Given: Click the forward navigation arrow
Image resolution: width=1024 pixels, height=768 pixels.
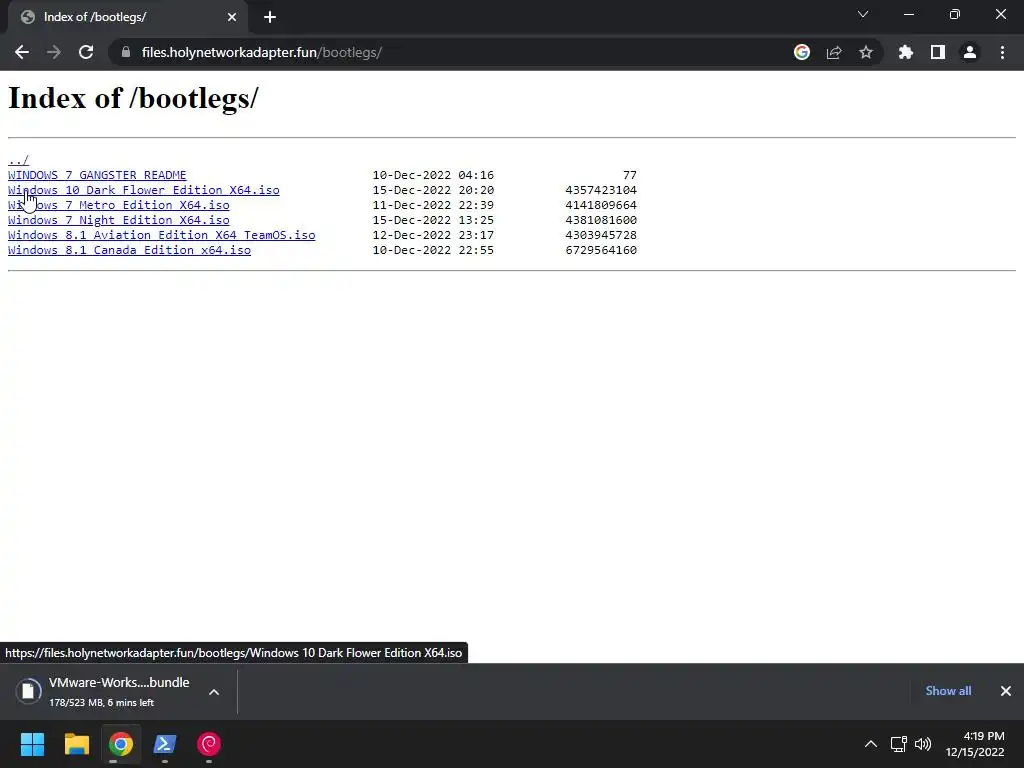Looking at the screenshot, I should pos(54,52).
